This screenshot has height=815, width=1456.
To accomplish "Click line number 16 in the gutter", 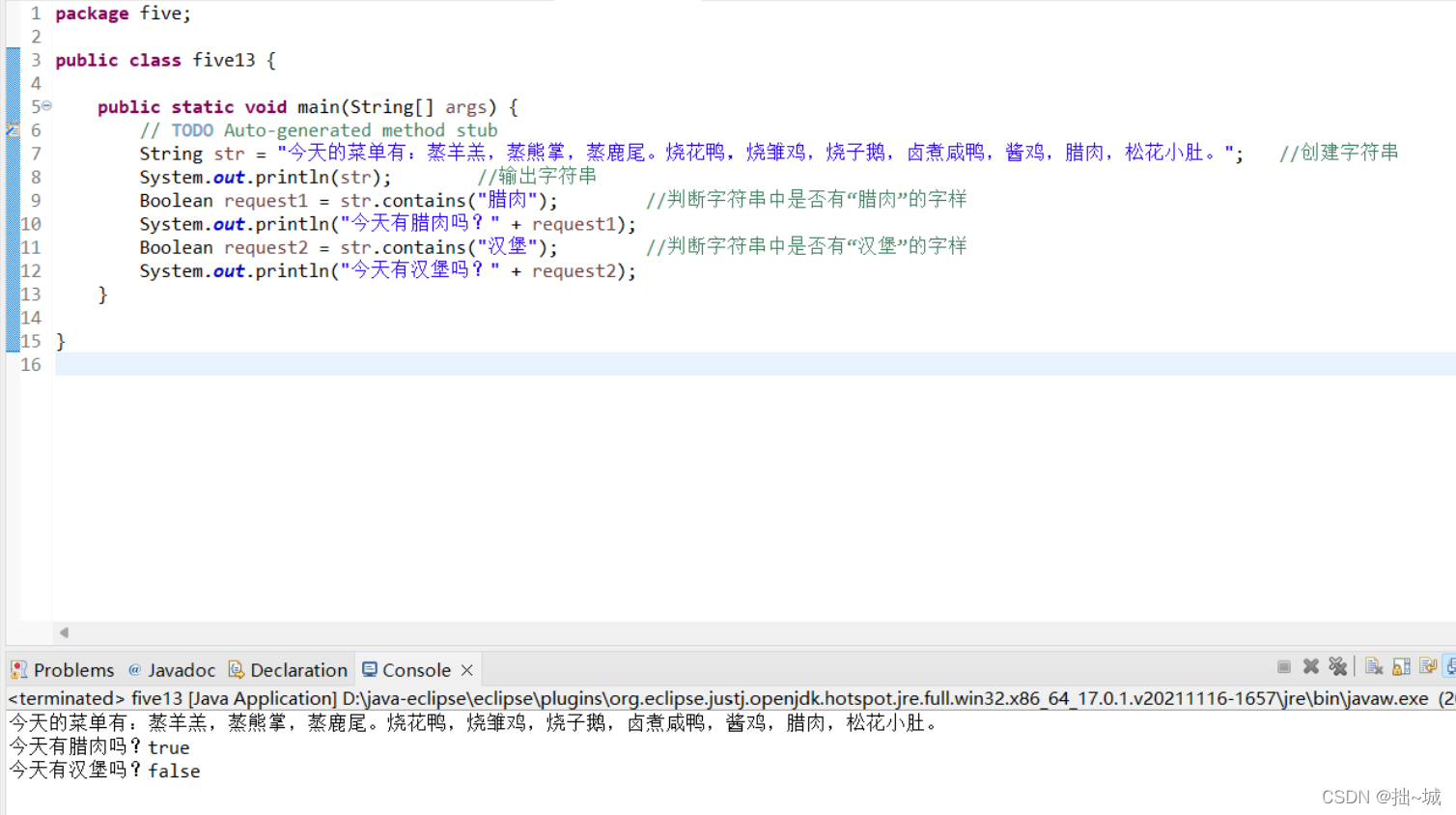I will [x=30, y=364].
